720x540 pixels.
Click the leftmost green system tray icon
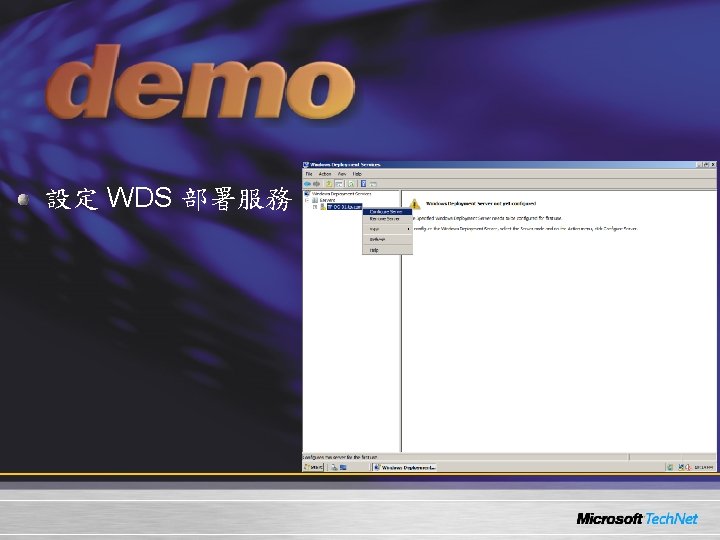point(670,467)
